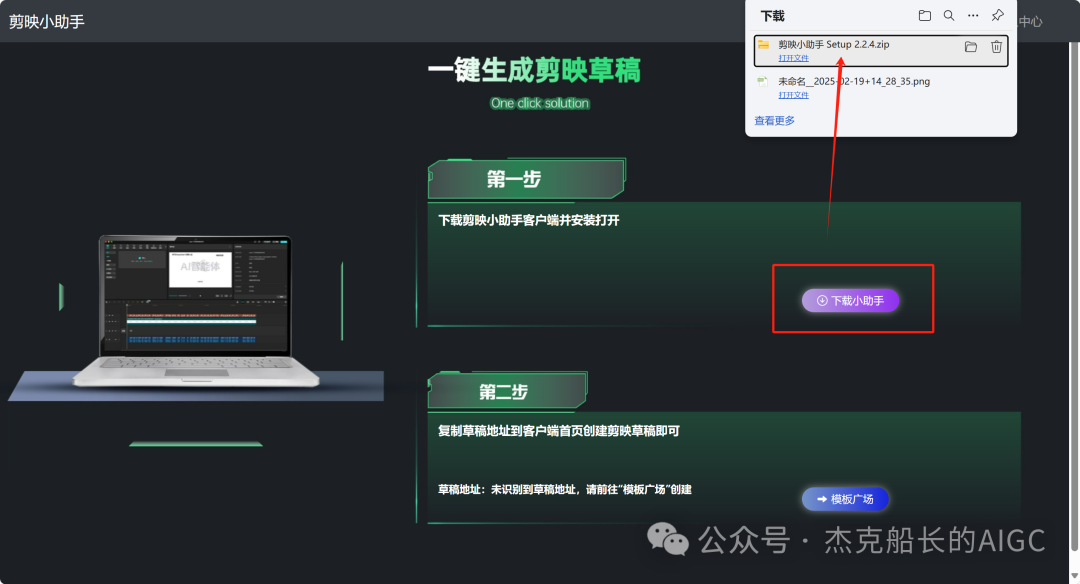Viewport: 1080px width, 584px height.
Task: Pin the downloads popup
Action: [997, 15]
